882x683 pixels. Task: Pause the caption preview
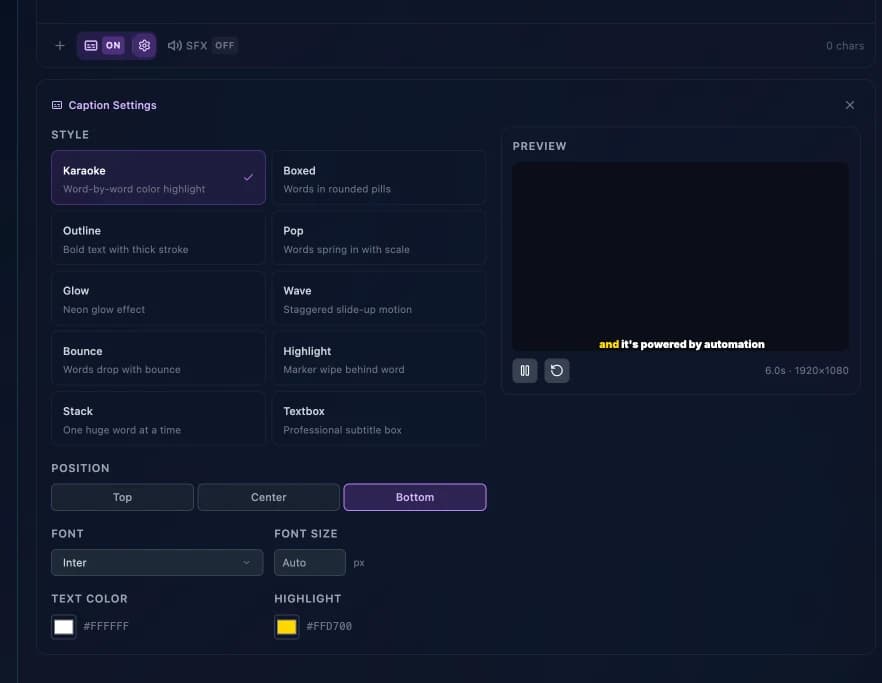(x=525, y=371)
